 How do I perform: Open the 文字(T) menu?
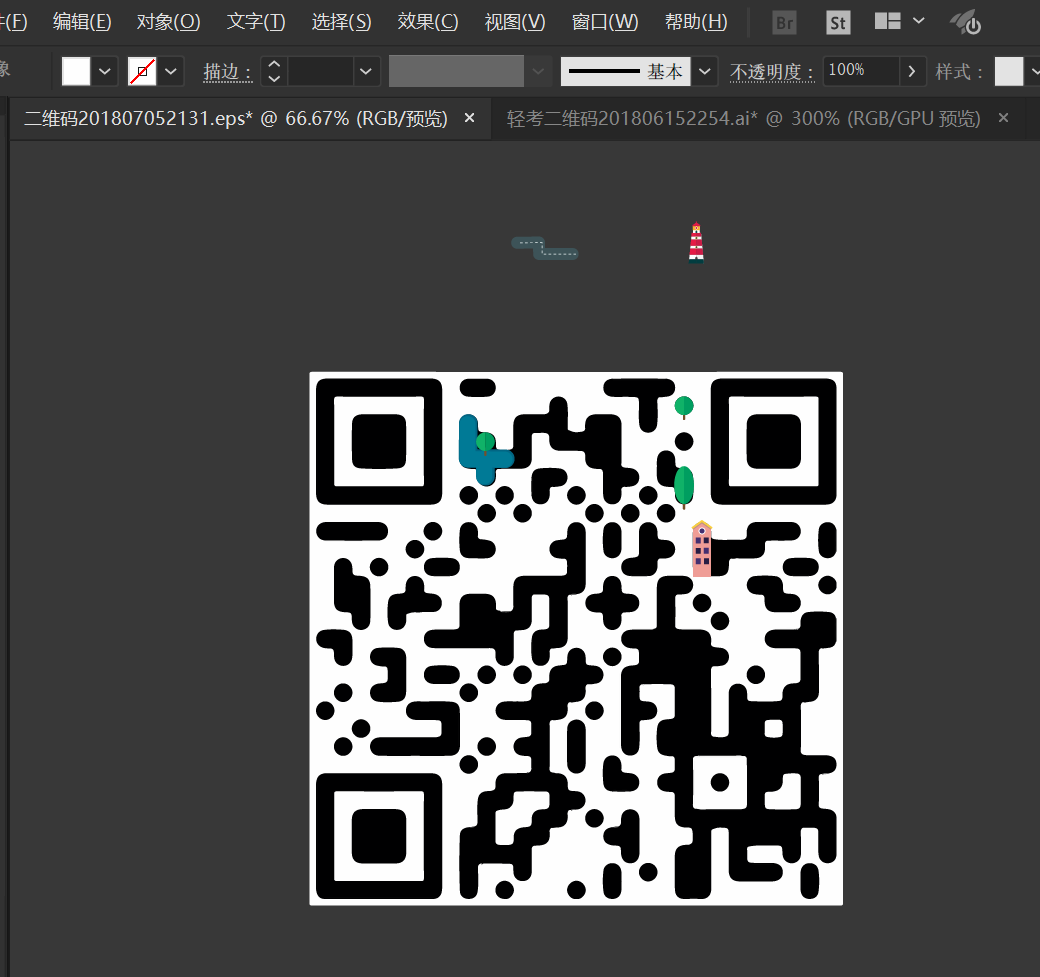(x=256, y=22)
